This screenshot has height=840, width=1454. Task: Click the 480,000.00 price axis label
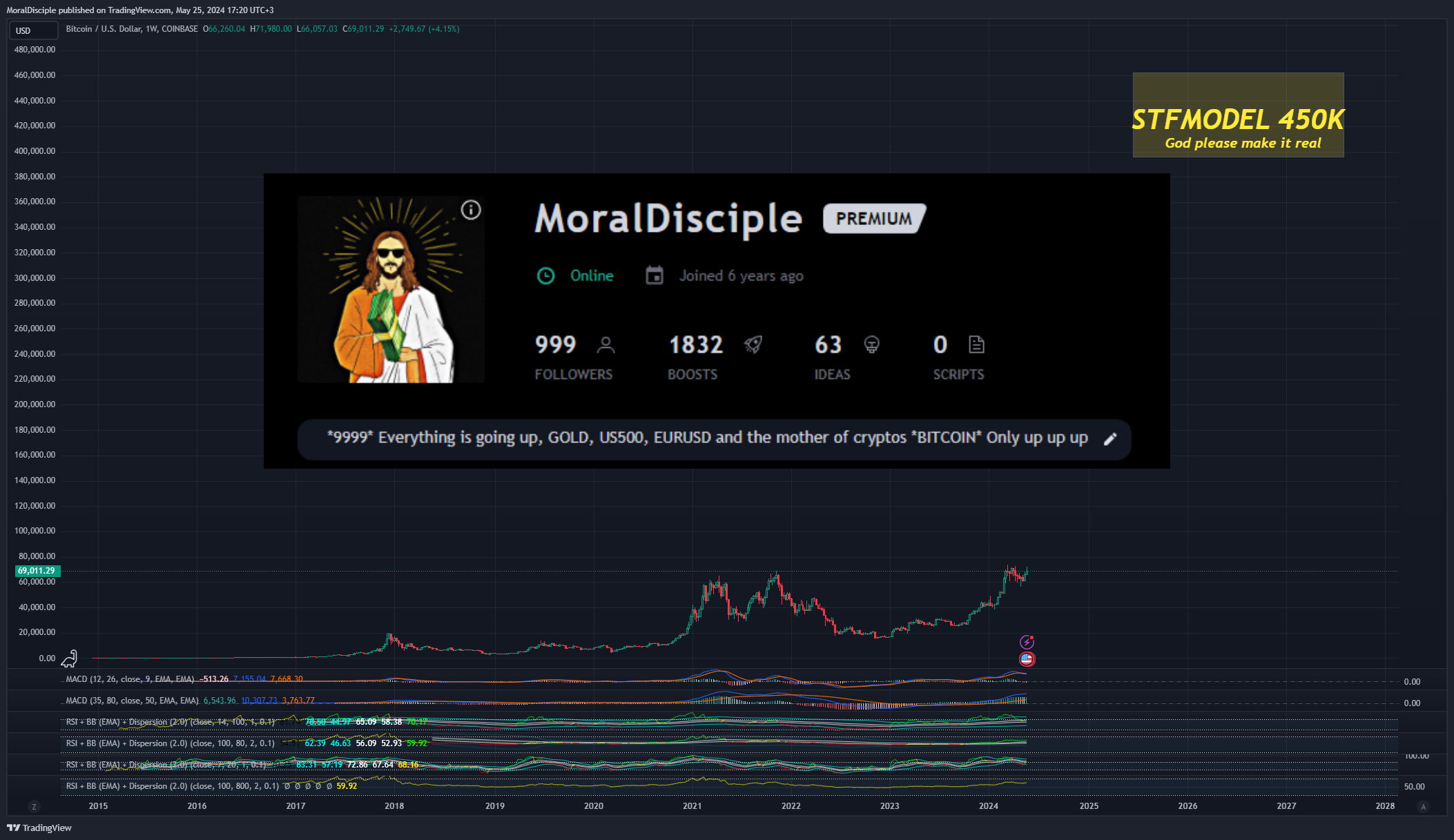coord(35,50)
